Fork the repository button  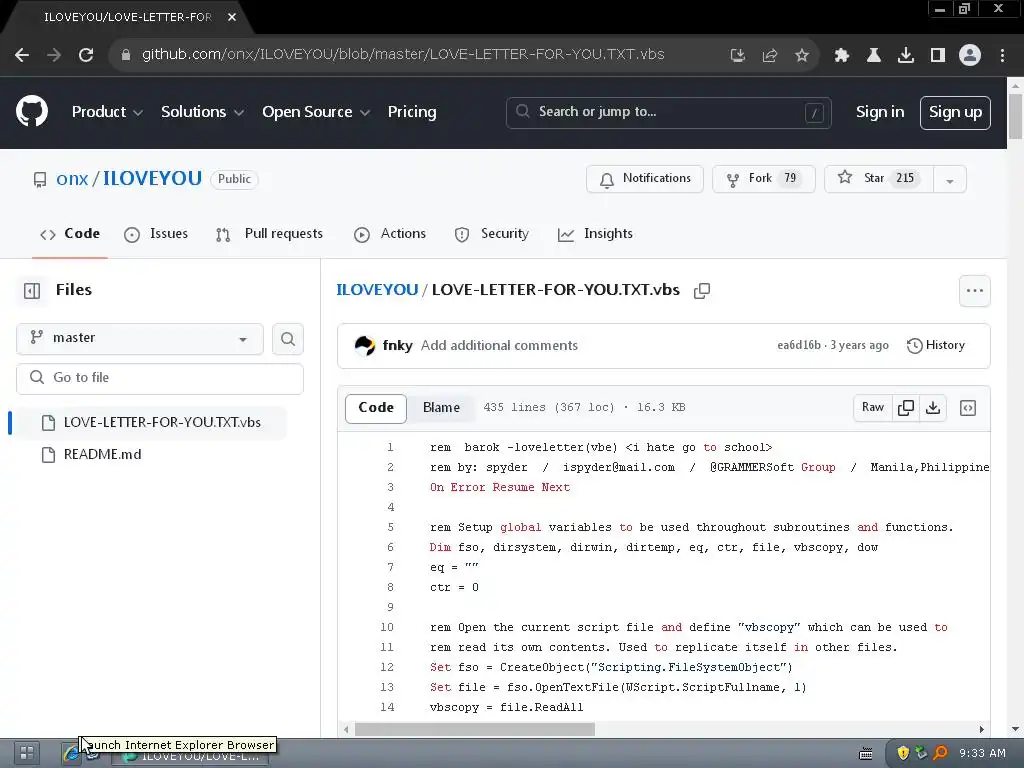coord(763,179)
